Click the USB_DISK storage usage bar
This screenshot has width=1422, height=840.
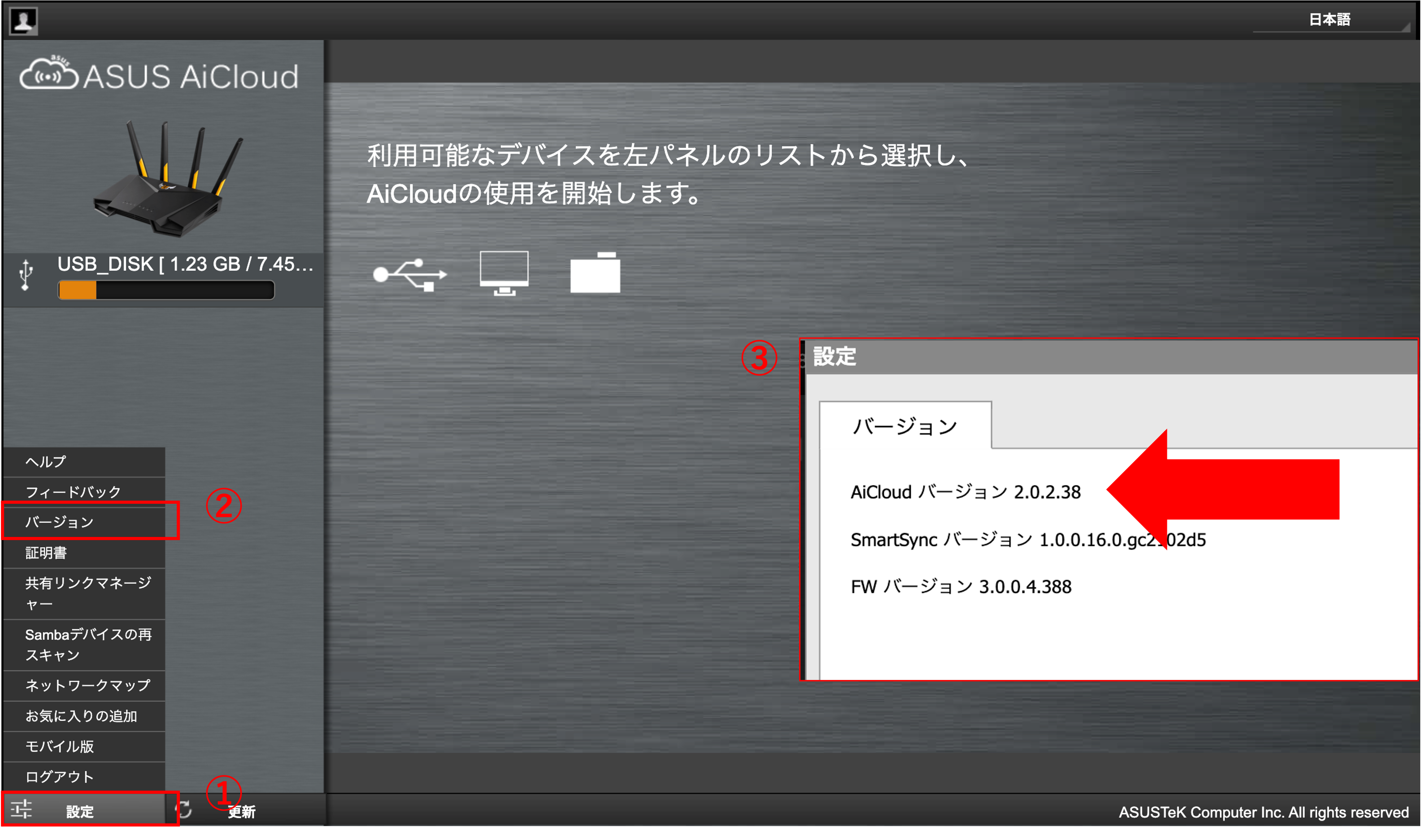(166, 290)
